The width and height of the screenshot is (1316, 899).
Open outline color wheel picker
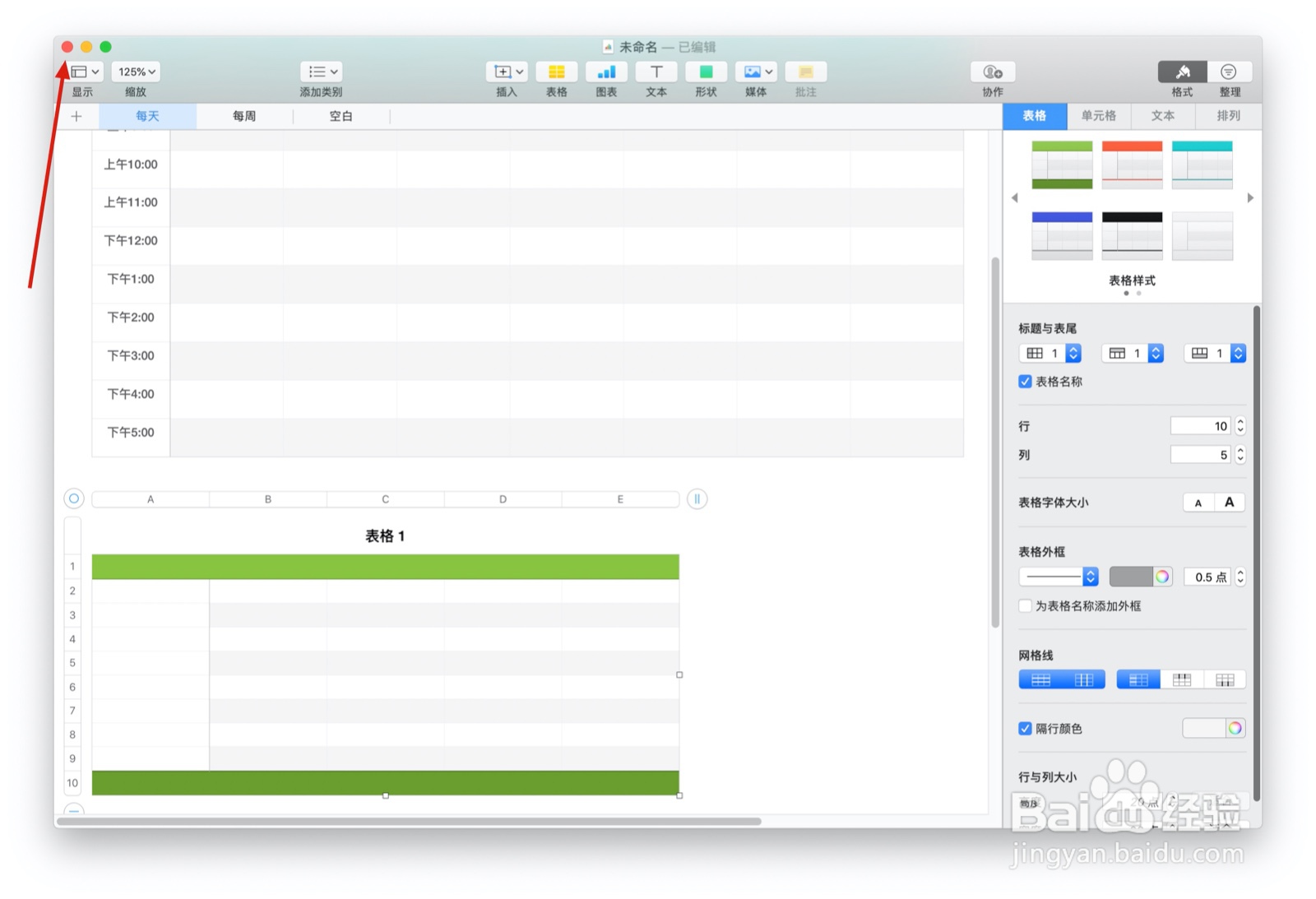click(1162, 577)
